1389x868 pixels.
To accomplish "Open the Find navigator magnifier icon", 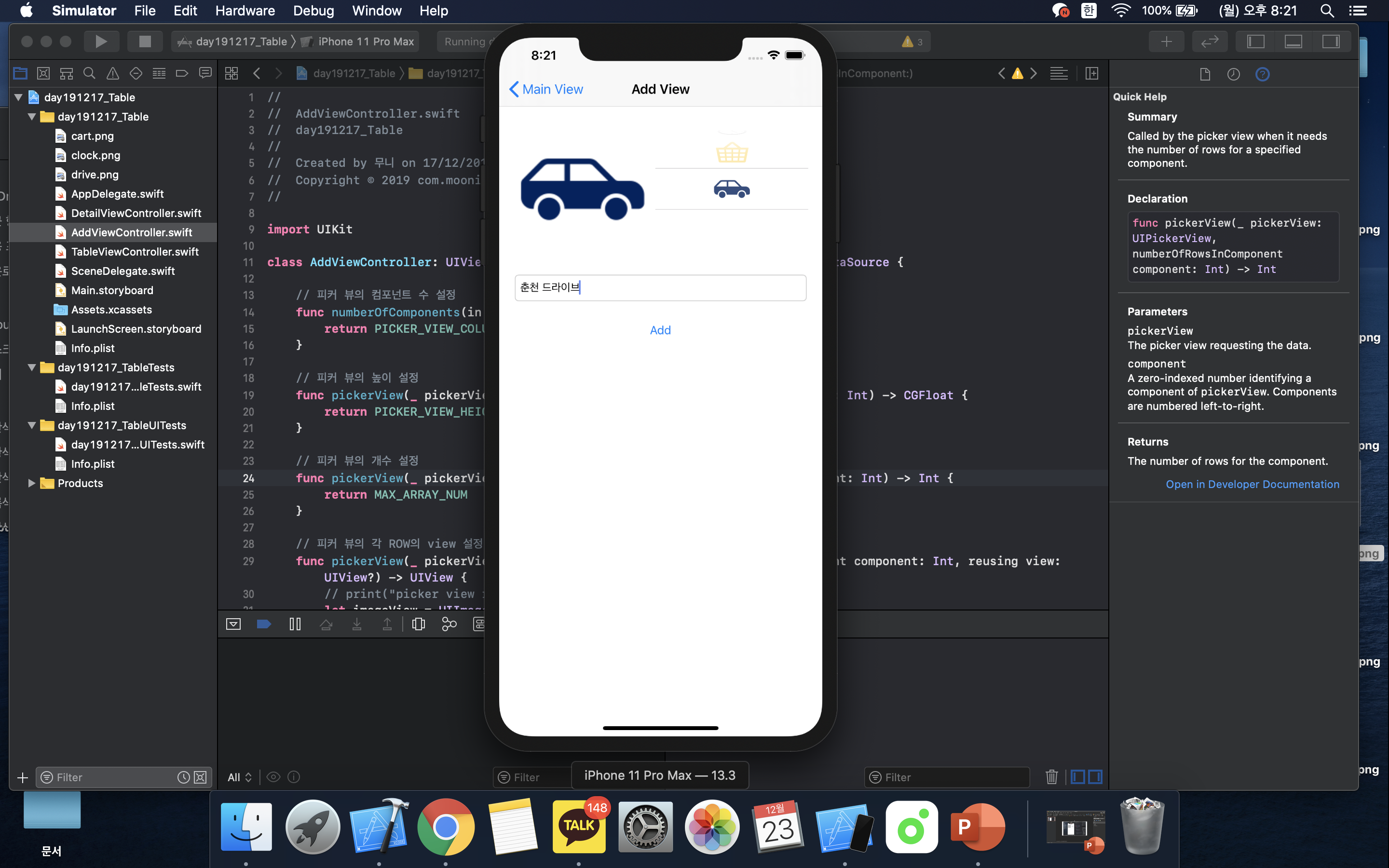I will click(x=89, y=73).
